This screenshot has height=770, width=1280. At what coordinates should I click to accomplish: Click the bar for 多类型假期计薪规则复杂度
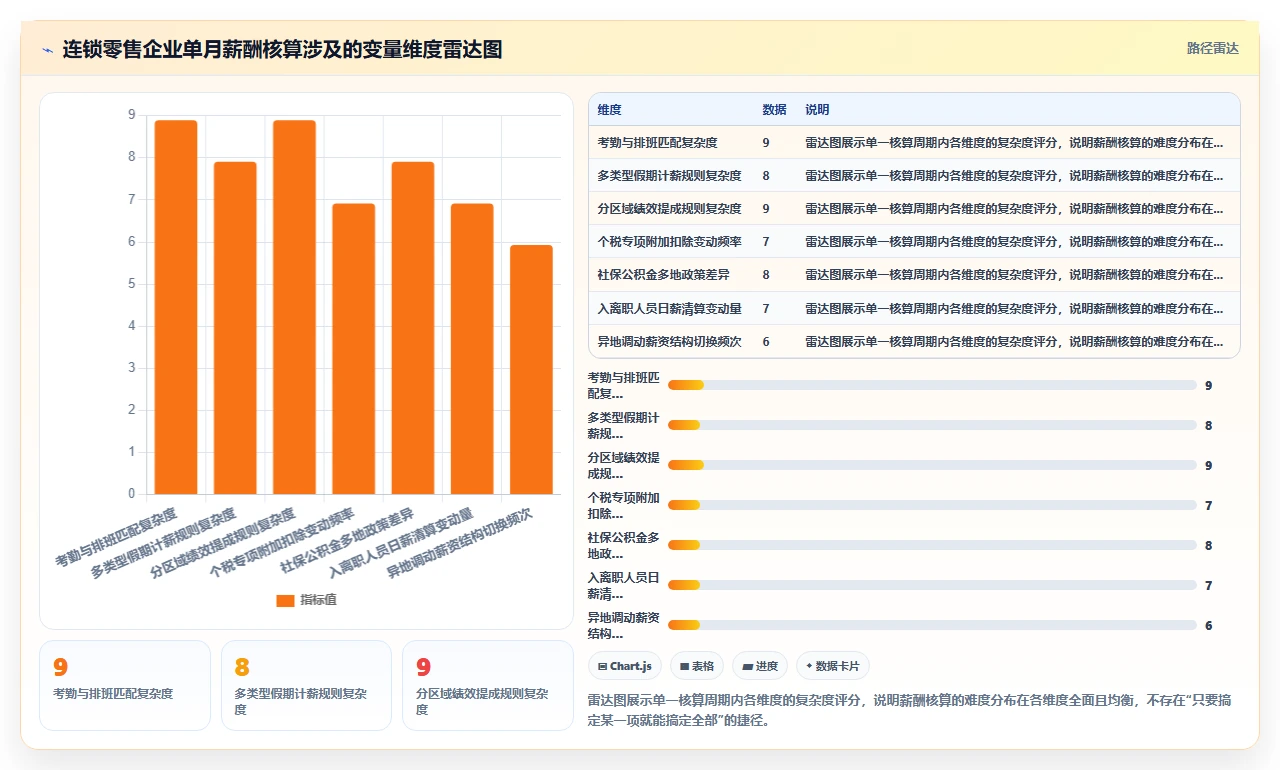pos(235,328)
